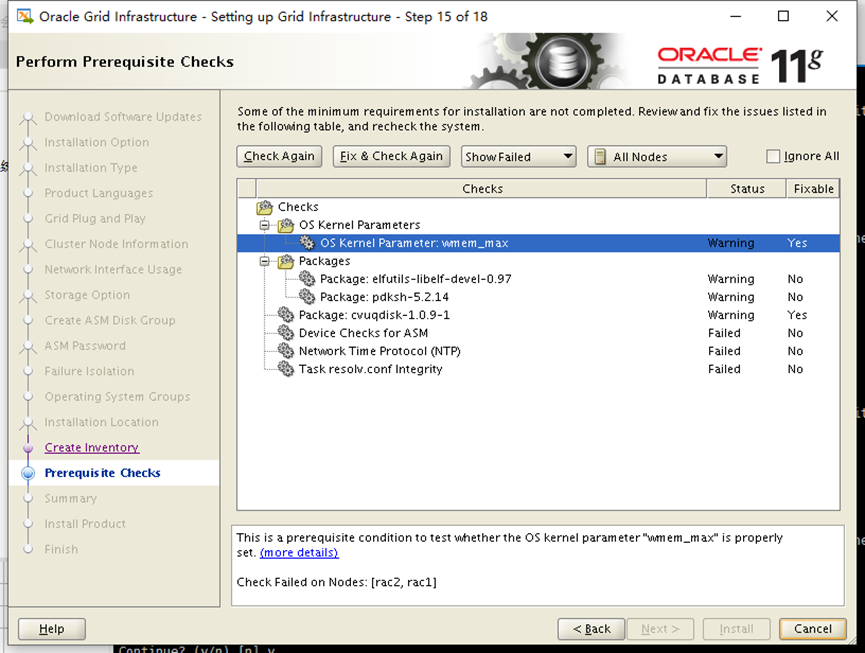
Task: Select the Operating System Groups step
Action: [118, 397]
